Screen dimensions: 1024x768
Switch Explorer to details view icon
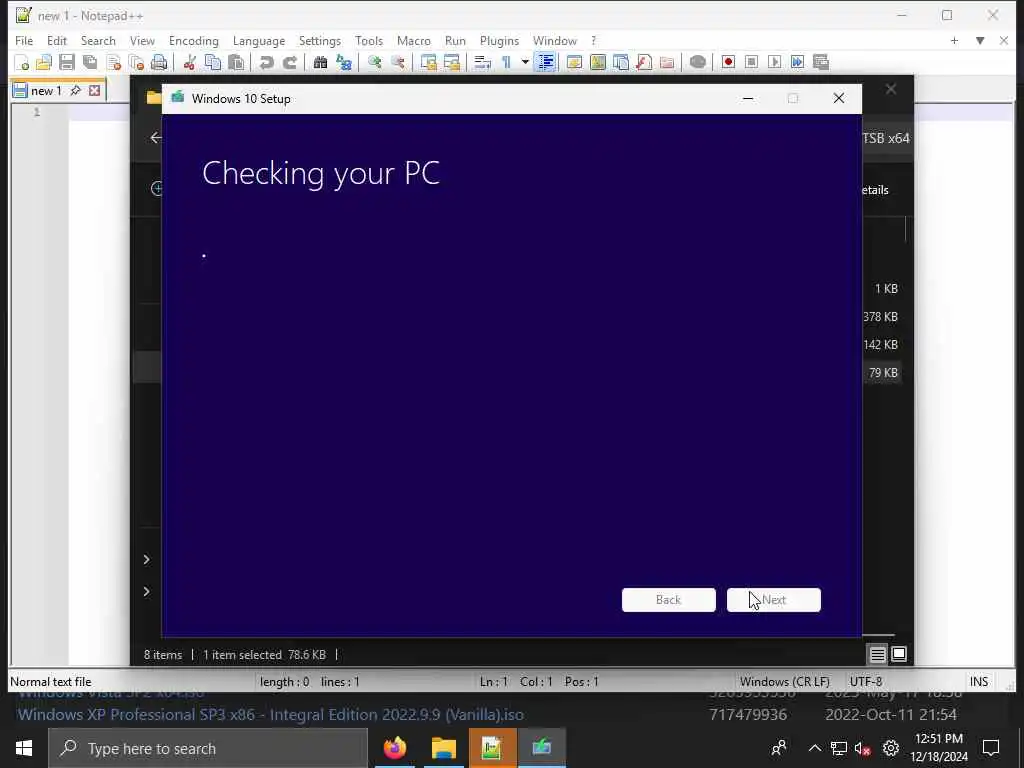tap(877, 654)
